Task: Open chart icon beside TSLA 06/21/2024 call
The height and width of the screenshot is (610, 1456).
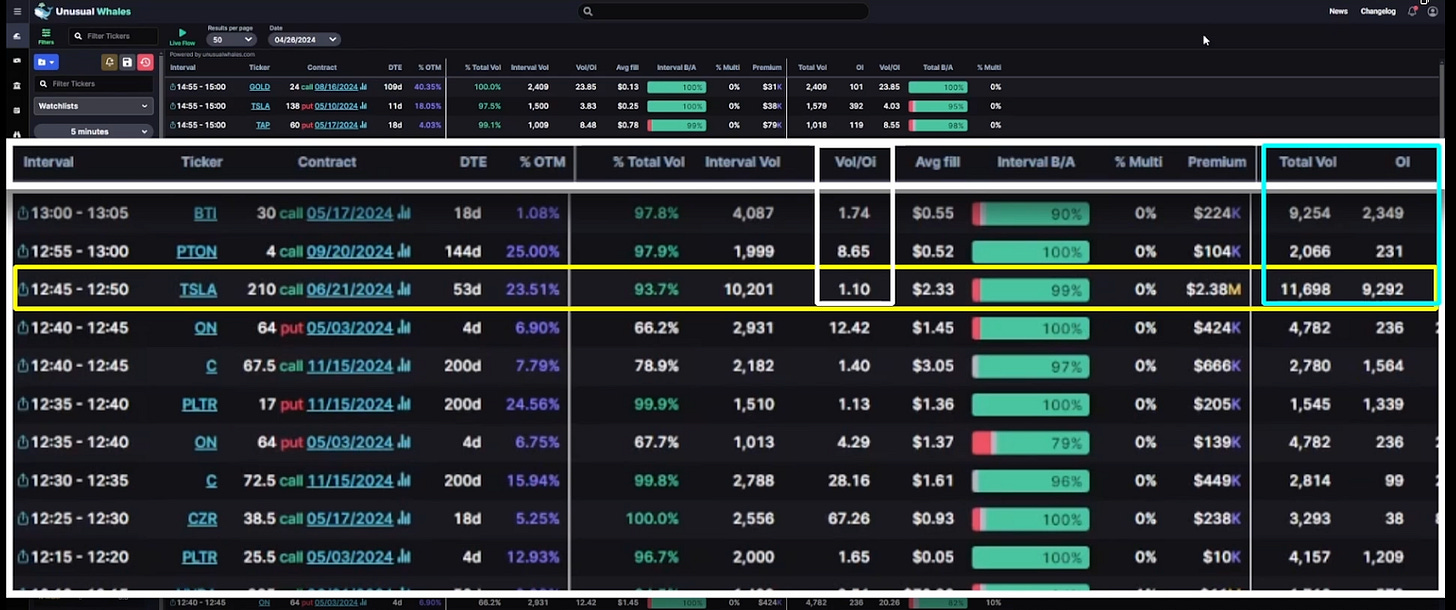Action: click(x=404, y=290)
